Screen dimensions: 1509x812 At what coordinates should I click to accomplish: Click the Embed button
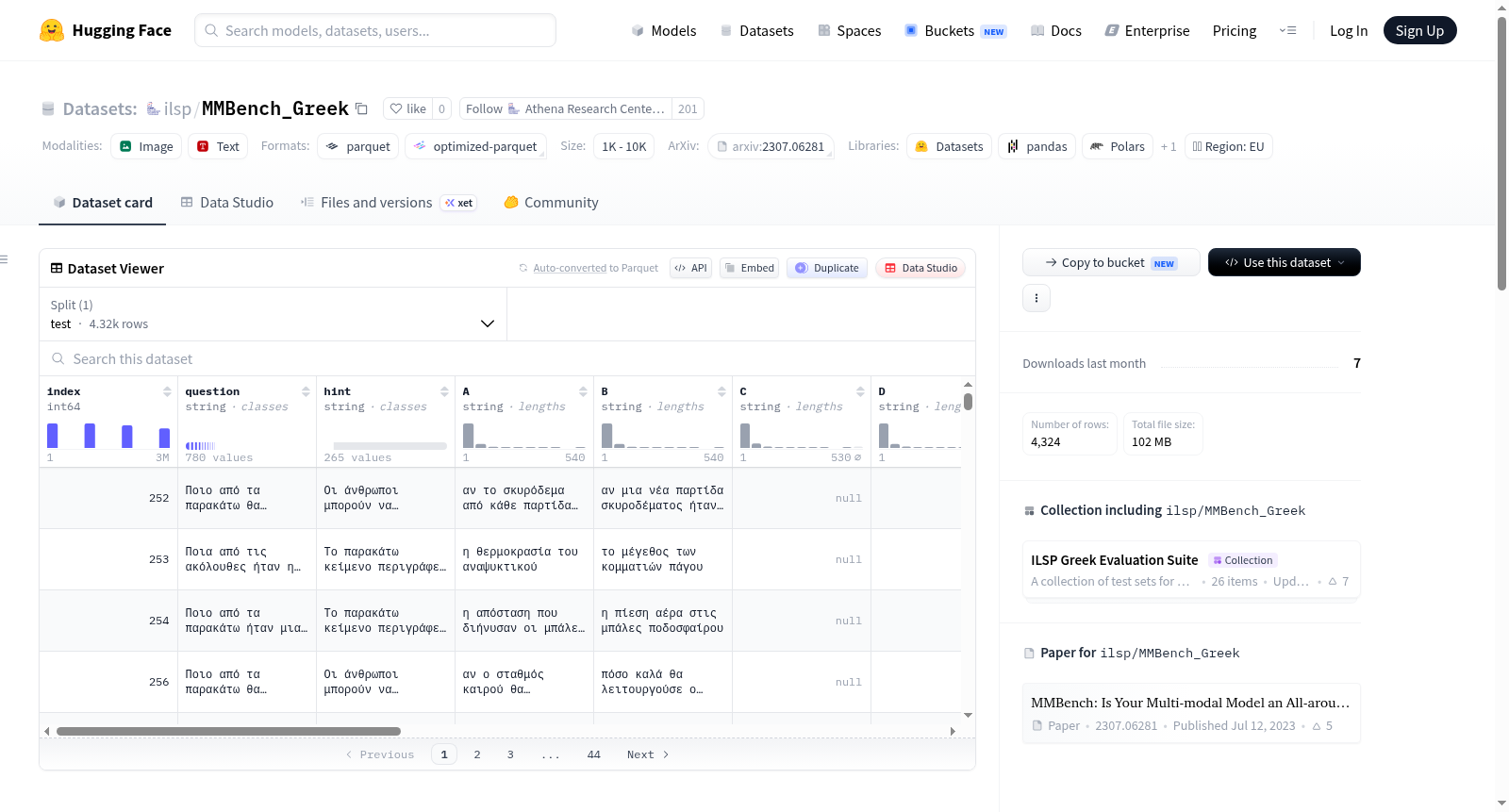pyautogui.click(x=749, y=268)
